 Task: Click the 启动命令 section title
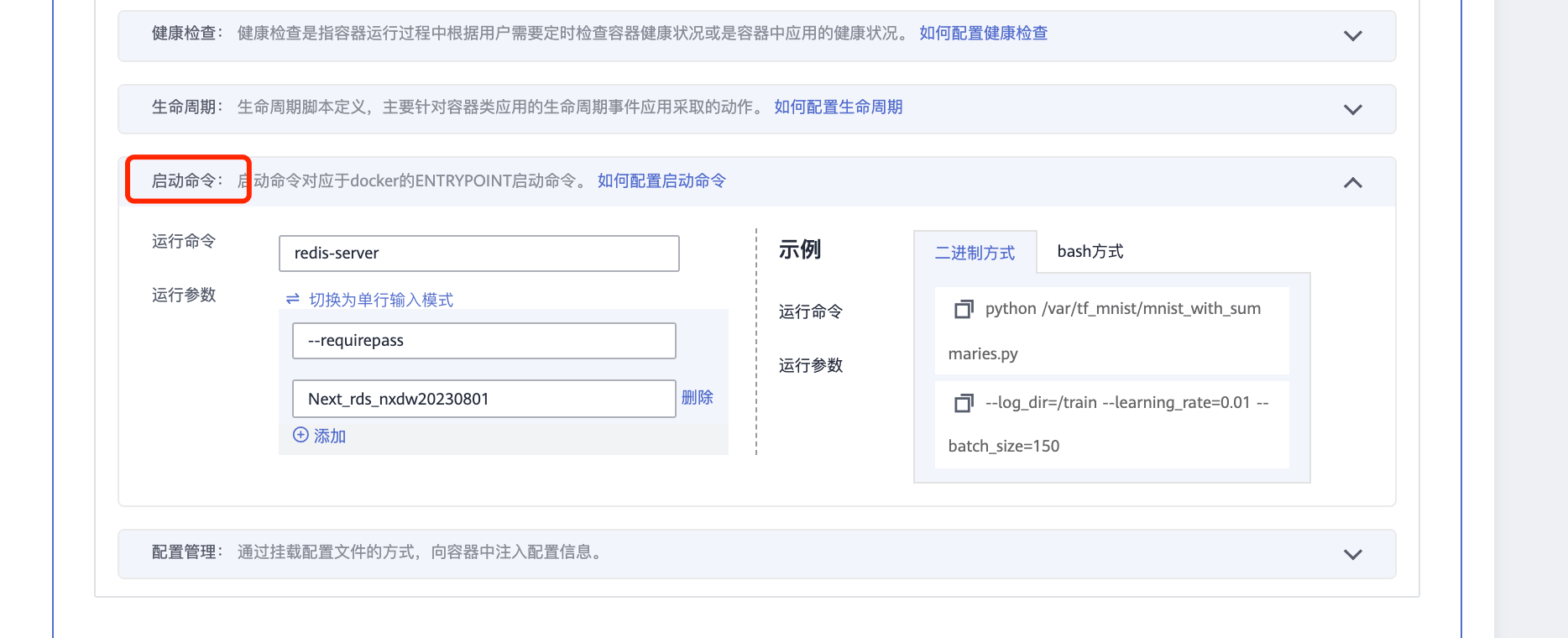point(186,180)
